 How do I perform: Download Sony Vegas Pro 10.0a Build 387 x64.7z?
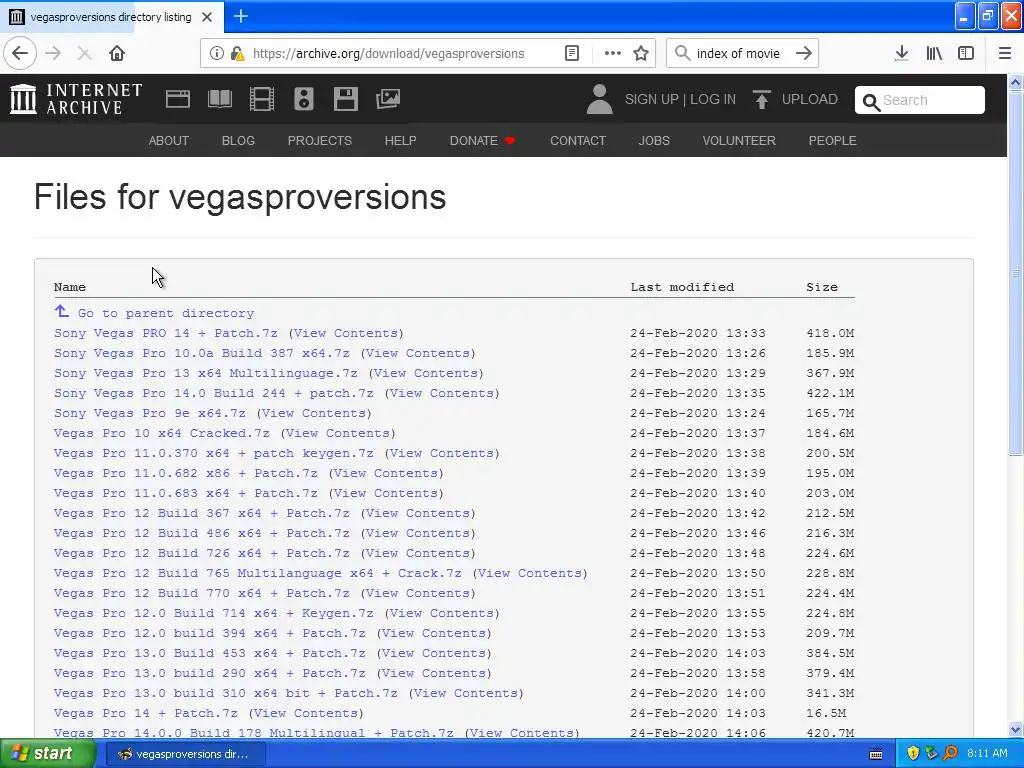202,353
